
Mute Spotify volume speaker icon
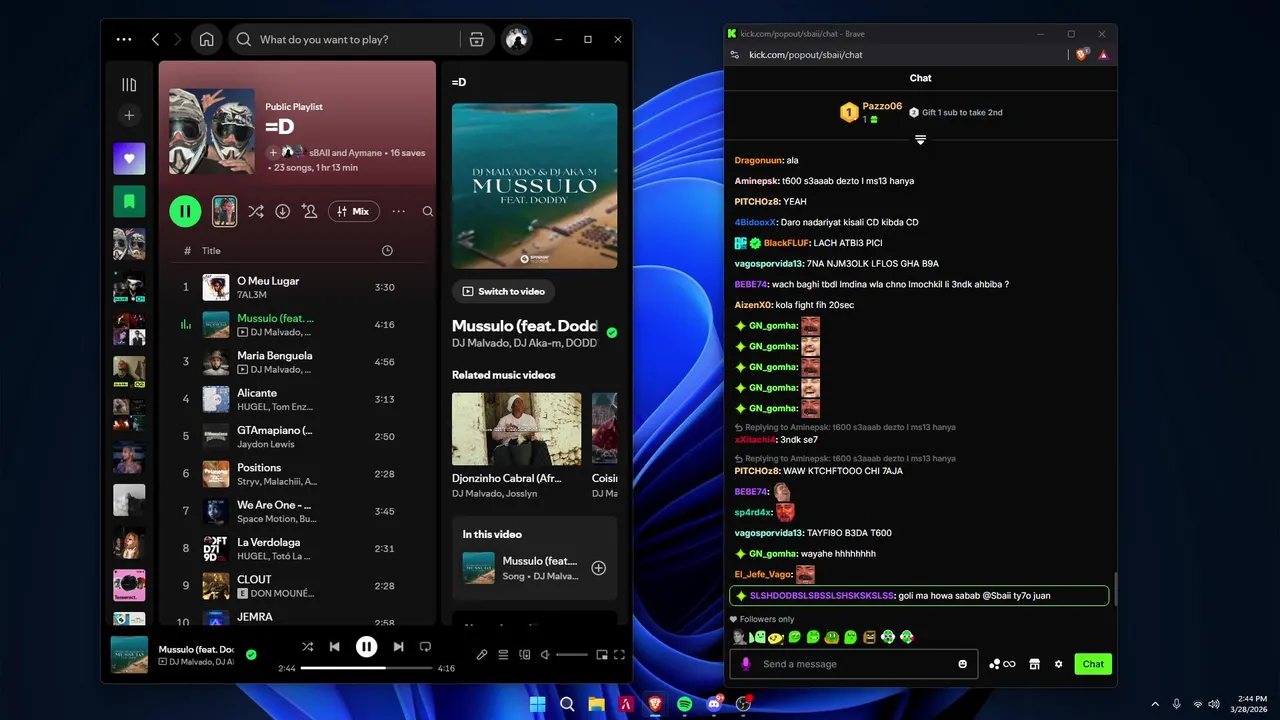(x=545, y=655)
